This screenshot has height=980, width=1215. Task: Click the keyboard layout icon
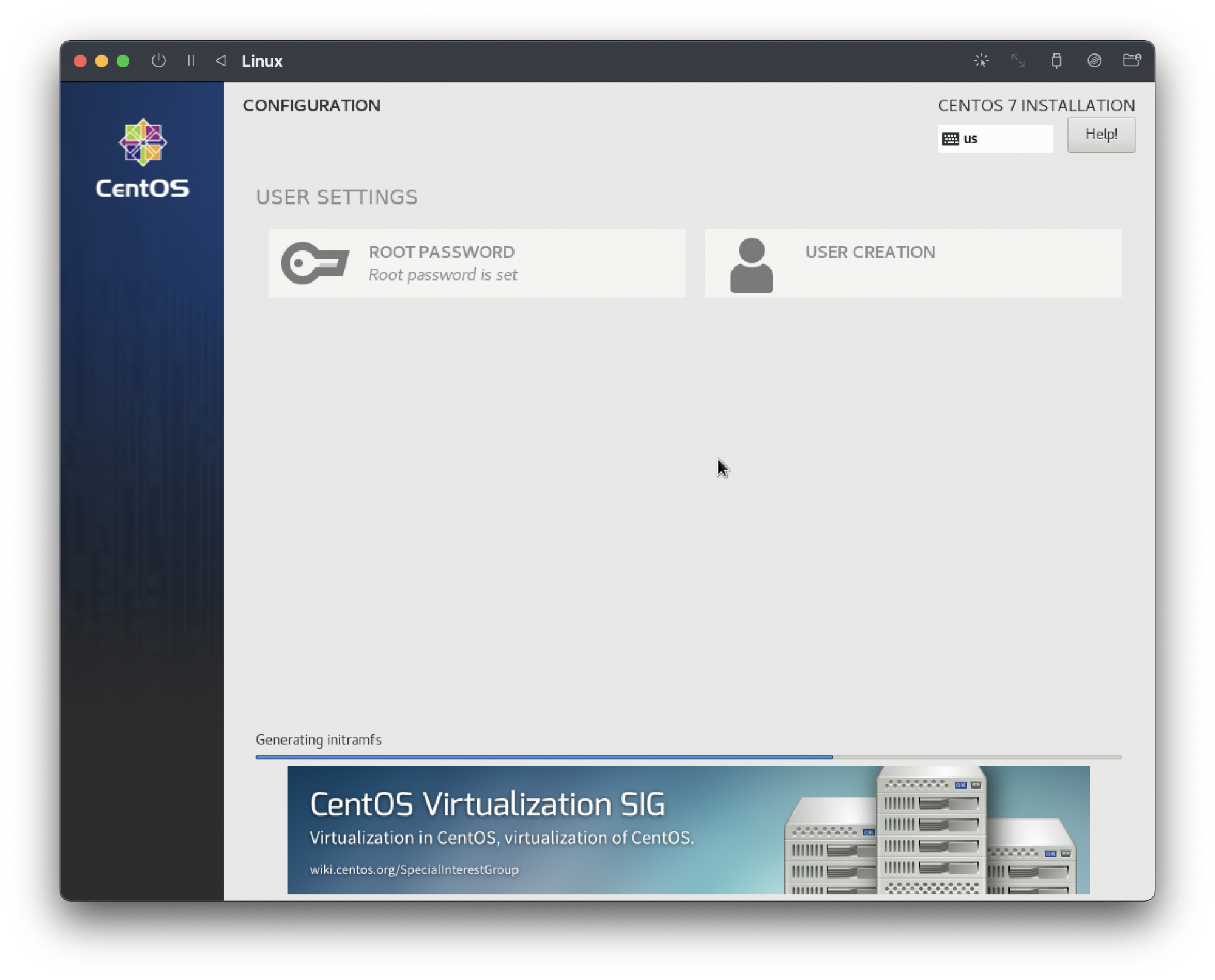click(x=951, y=139)
